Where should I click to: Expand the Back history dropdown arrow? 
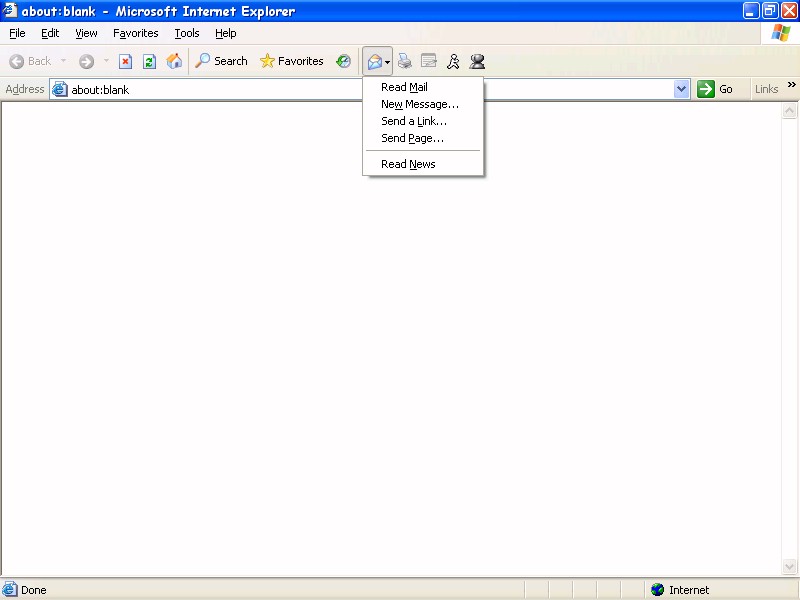pos(63,61)
